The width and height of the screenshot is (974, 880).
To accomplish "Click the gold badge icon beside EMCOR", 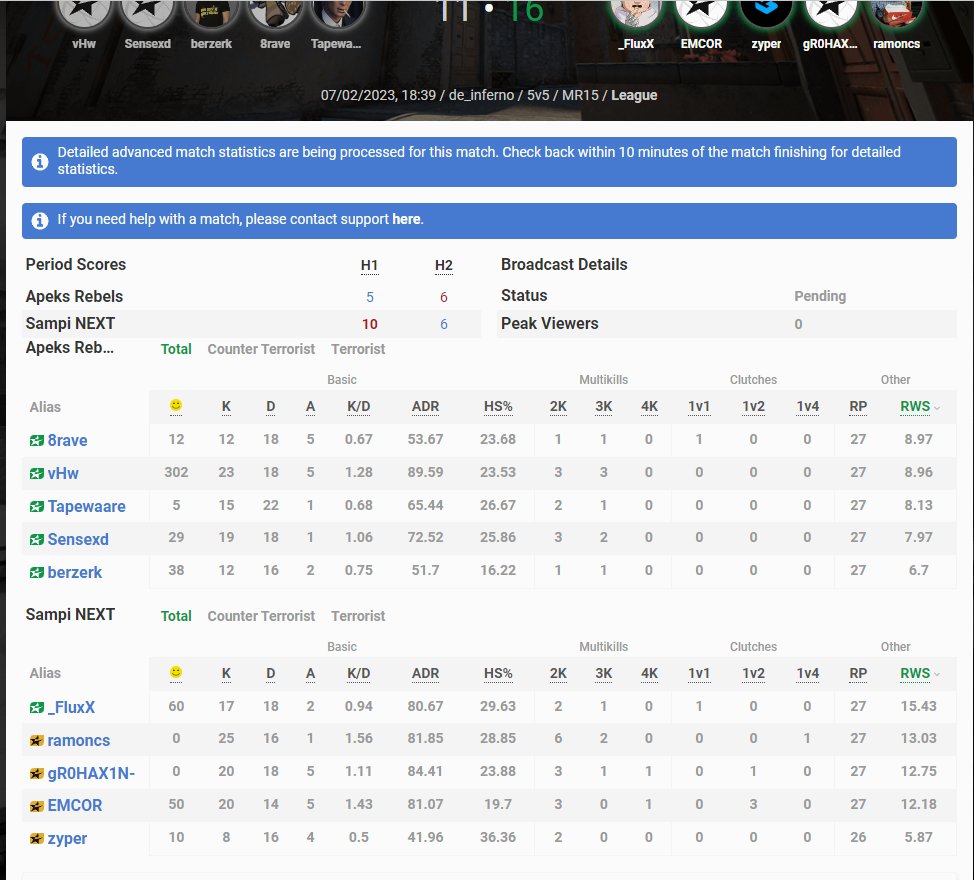I will point(37,805).
